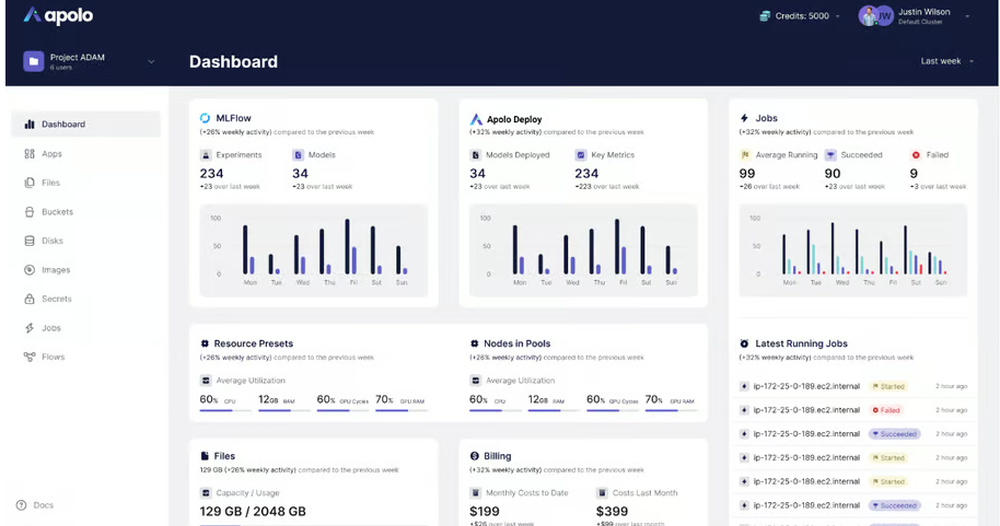Click the Average Running flag icon
1000x526 pixels.
point(745,155)
